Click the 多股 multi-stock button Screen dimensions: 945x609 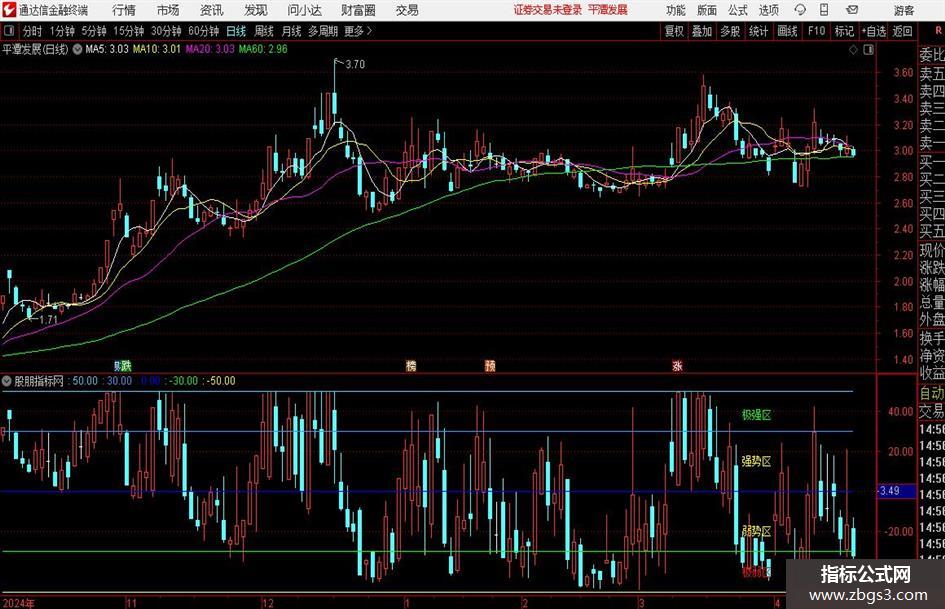click(730, 31)
